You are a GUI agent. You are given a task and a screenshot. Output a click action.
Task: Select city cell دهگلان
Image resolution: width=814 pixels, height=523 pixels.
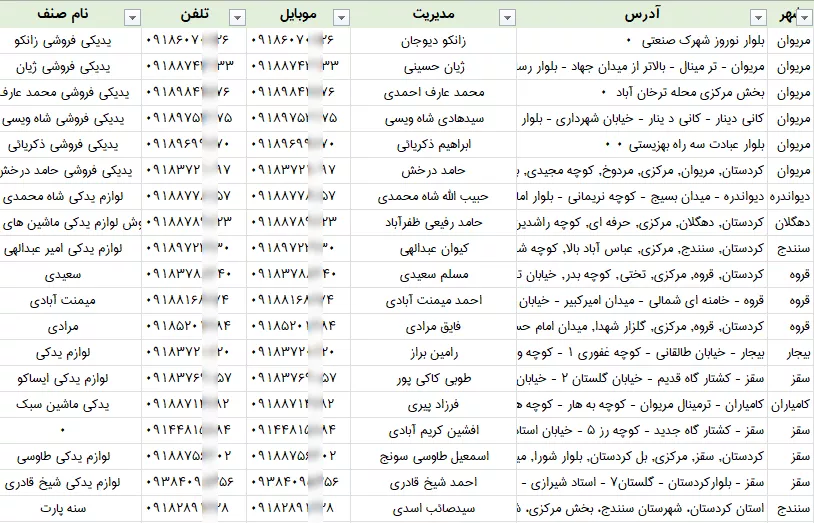click(791, 222)
